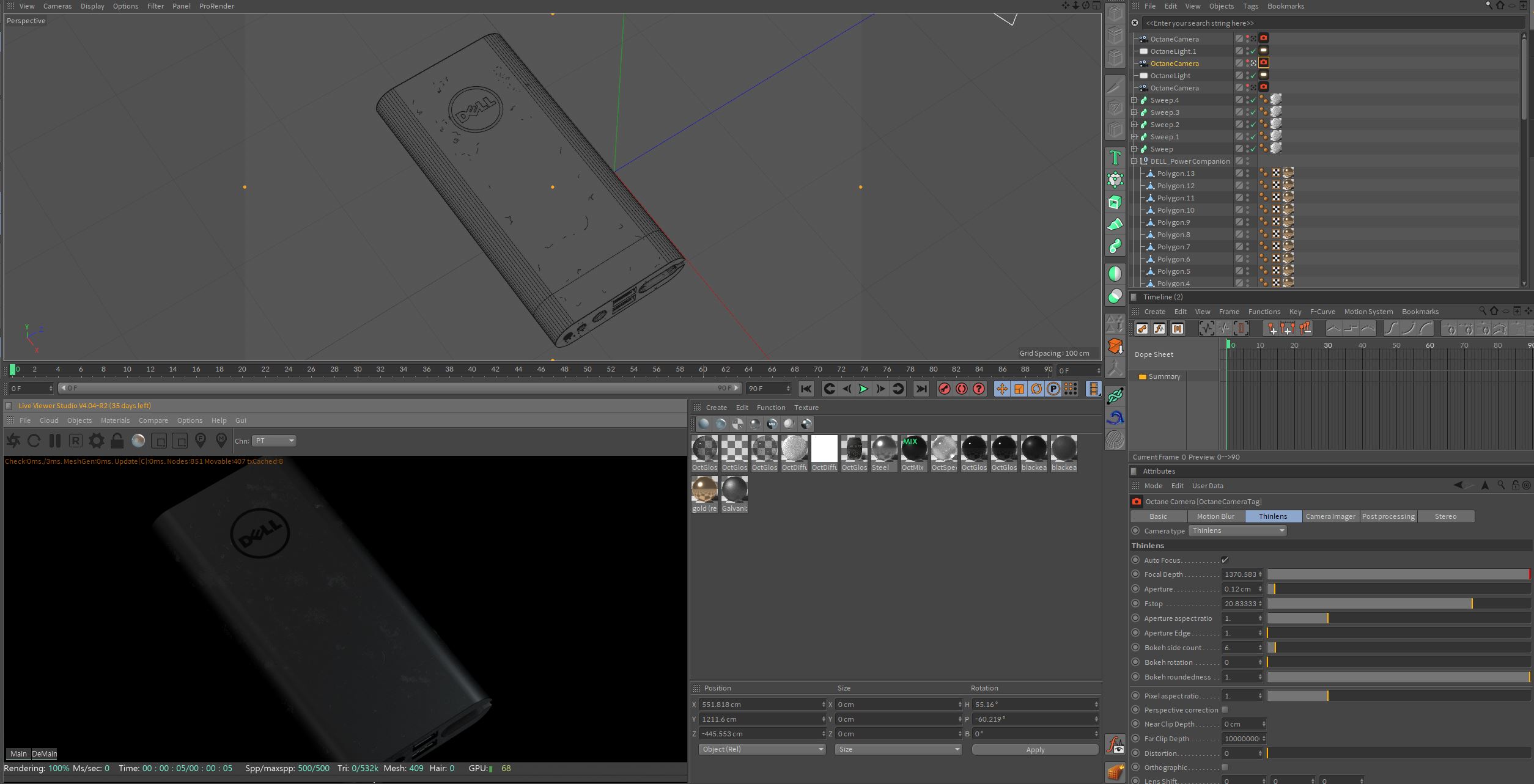Toggle Rotation keyframe recording icon

1036,389
